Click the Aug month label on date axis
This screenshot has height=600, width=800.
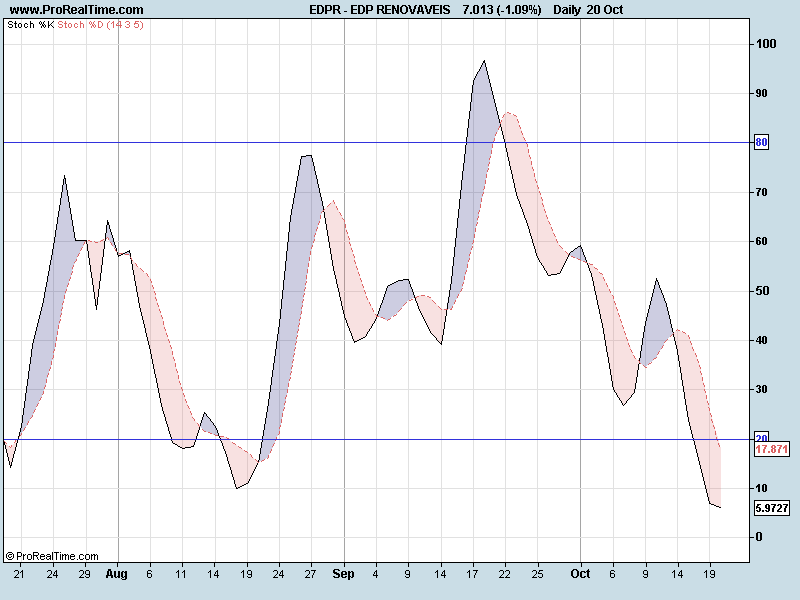coord(116,574)
